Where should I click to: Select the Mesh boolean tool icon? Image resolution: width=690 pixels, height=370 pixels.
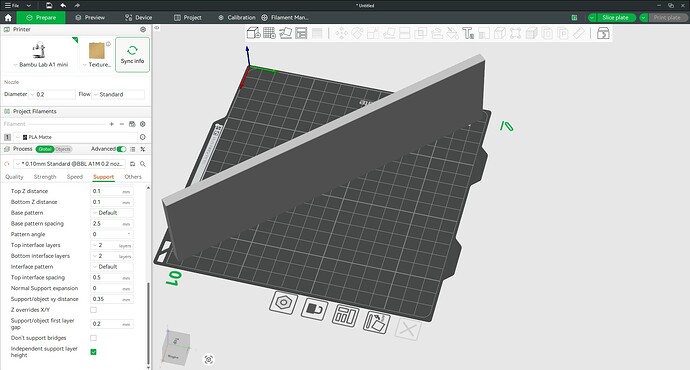point(421,33)
